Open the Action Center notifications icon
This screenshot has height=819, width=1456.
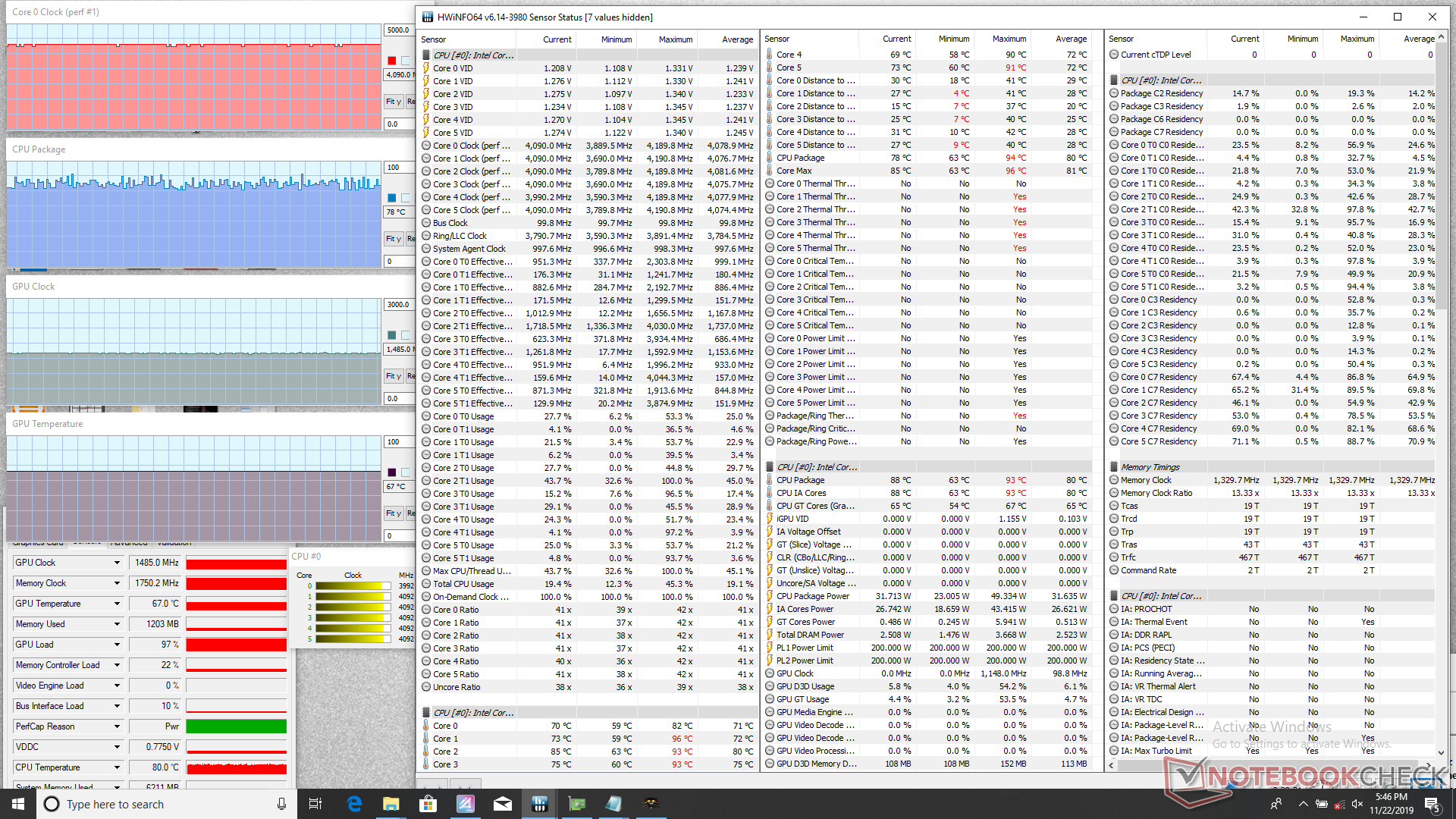(1432, 804)
